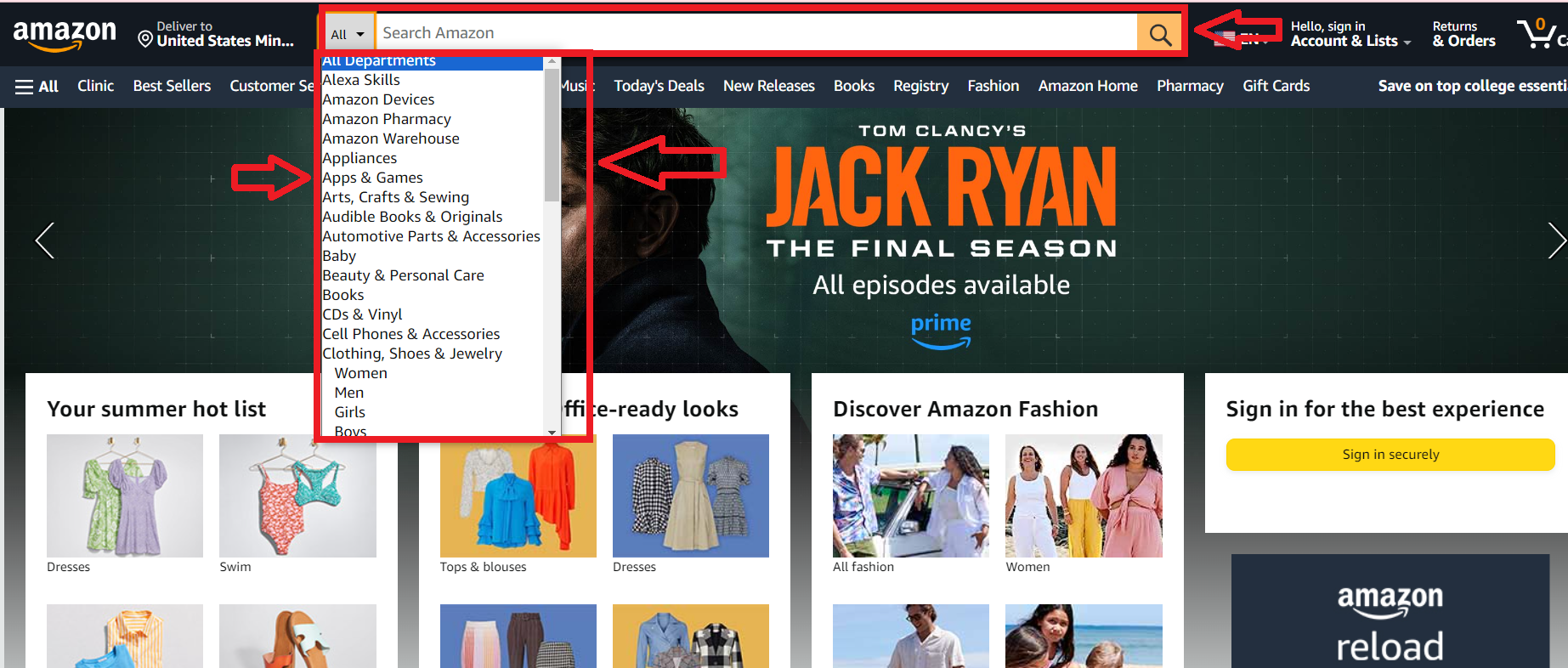Image resolution: width=1568 pixels, height=668 pixels.
Task: Open Women fashion thumbnail
Action: [1084, 495]
